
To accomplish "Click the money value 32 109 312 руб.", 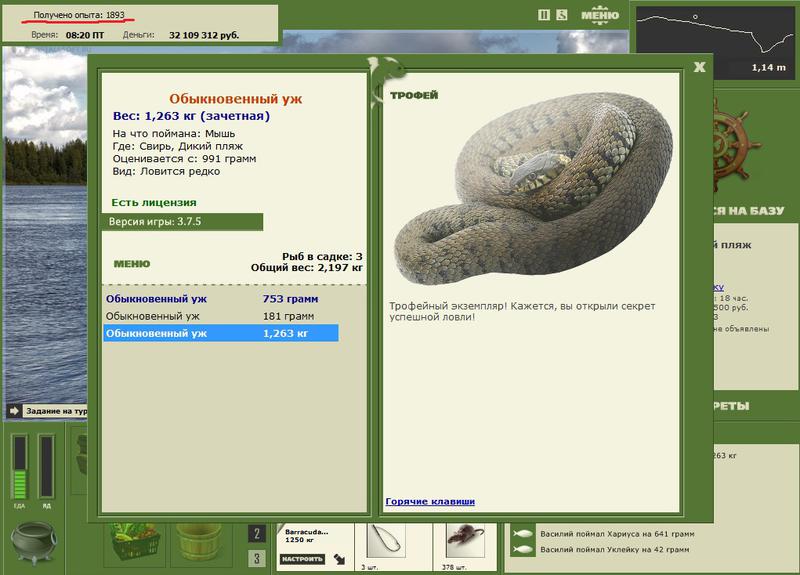I will pos(204,35).
